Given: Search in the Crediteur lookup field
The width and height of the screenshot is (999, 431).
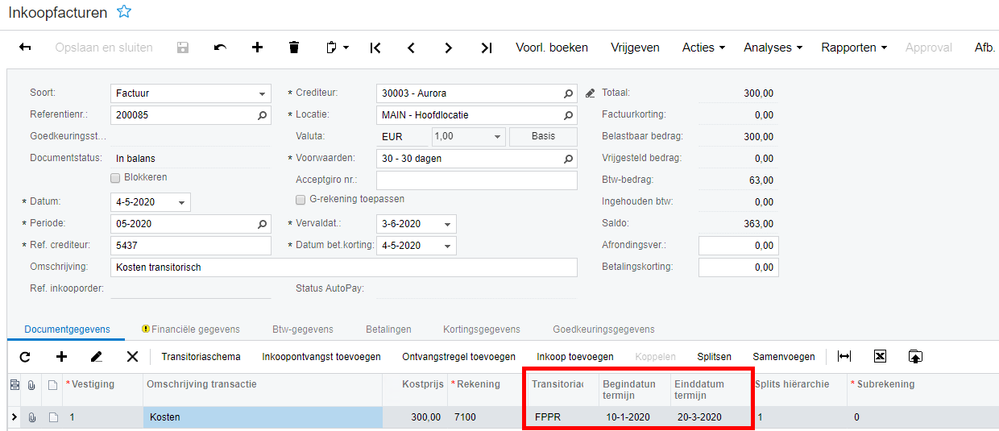Looking at the screenshot, I should [x=569, y=93].
